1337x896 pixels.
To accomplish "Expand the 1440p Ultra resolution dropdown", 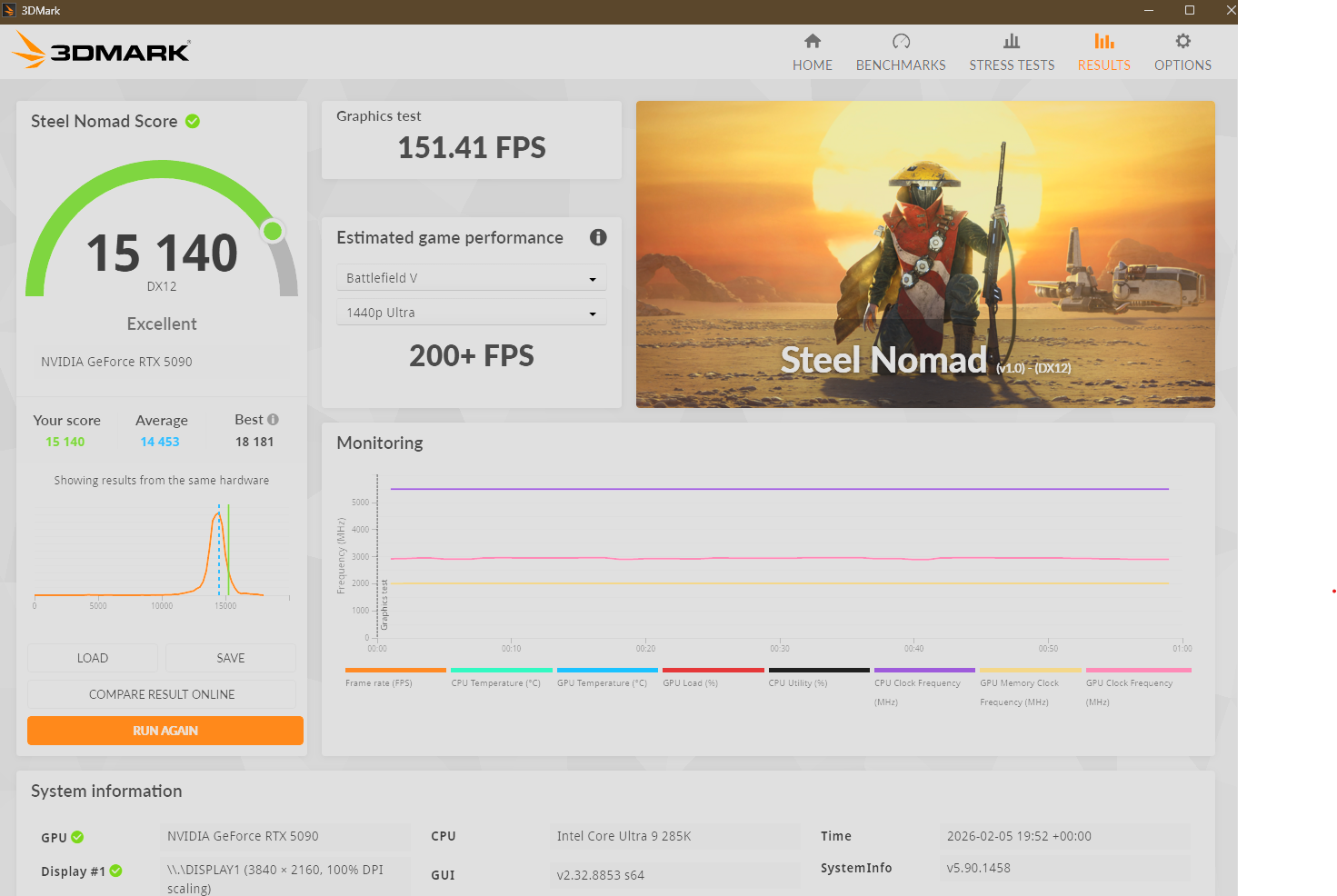I will point(471,313).
